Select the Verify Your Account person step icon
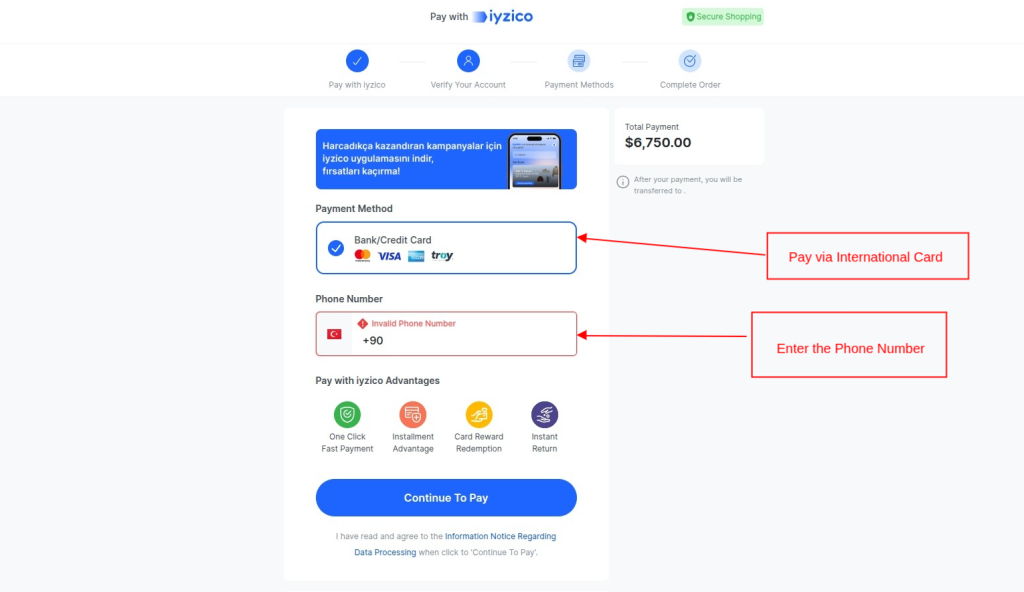 click(468, 61)
